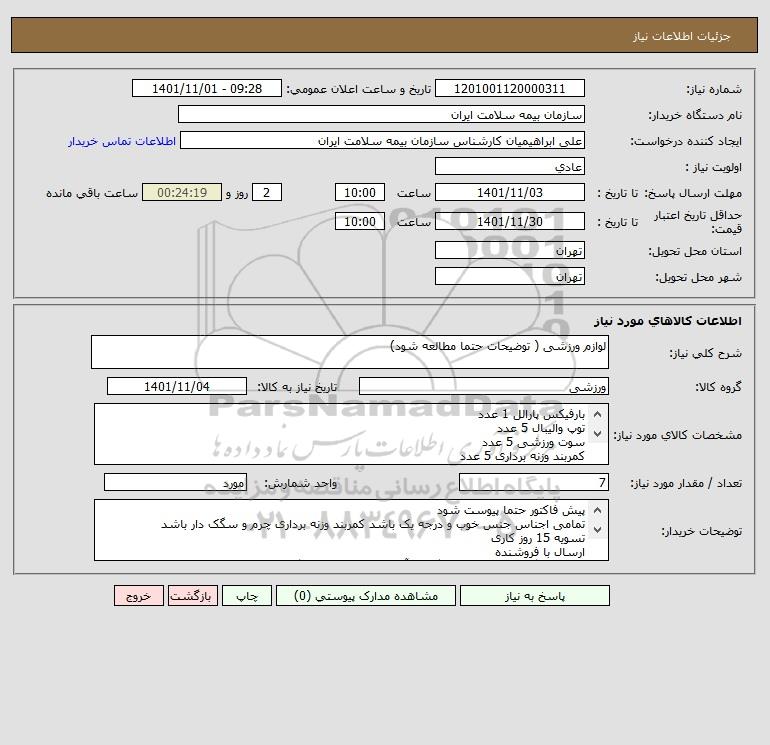The height and width of the screenshot is (745, 770).
Task: Click the text پیش فاکتور حتما پیوست شود
Action: click(x=511, y=511)
